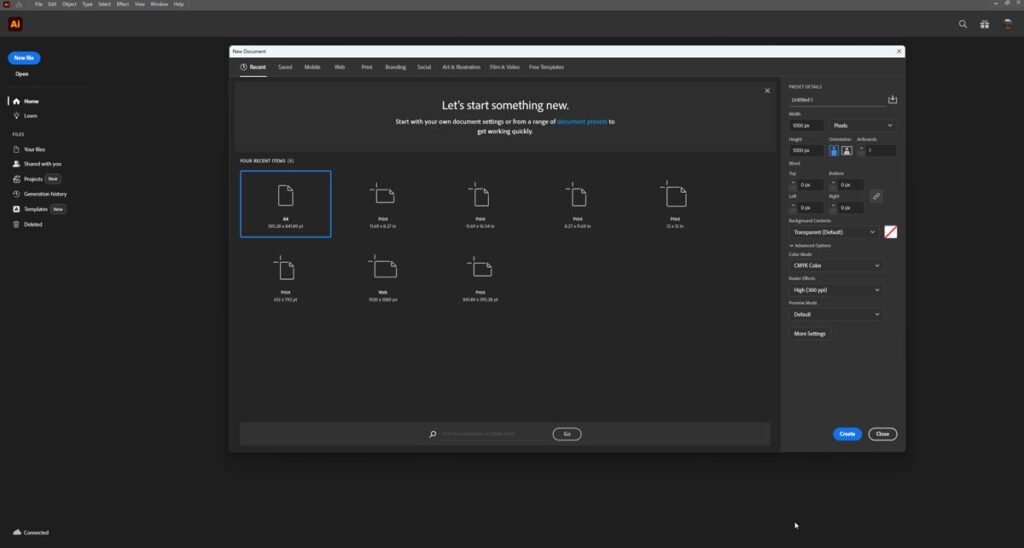Click the background color swatch
The image size is (1024, 548).
(x=890, y=232)
